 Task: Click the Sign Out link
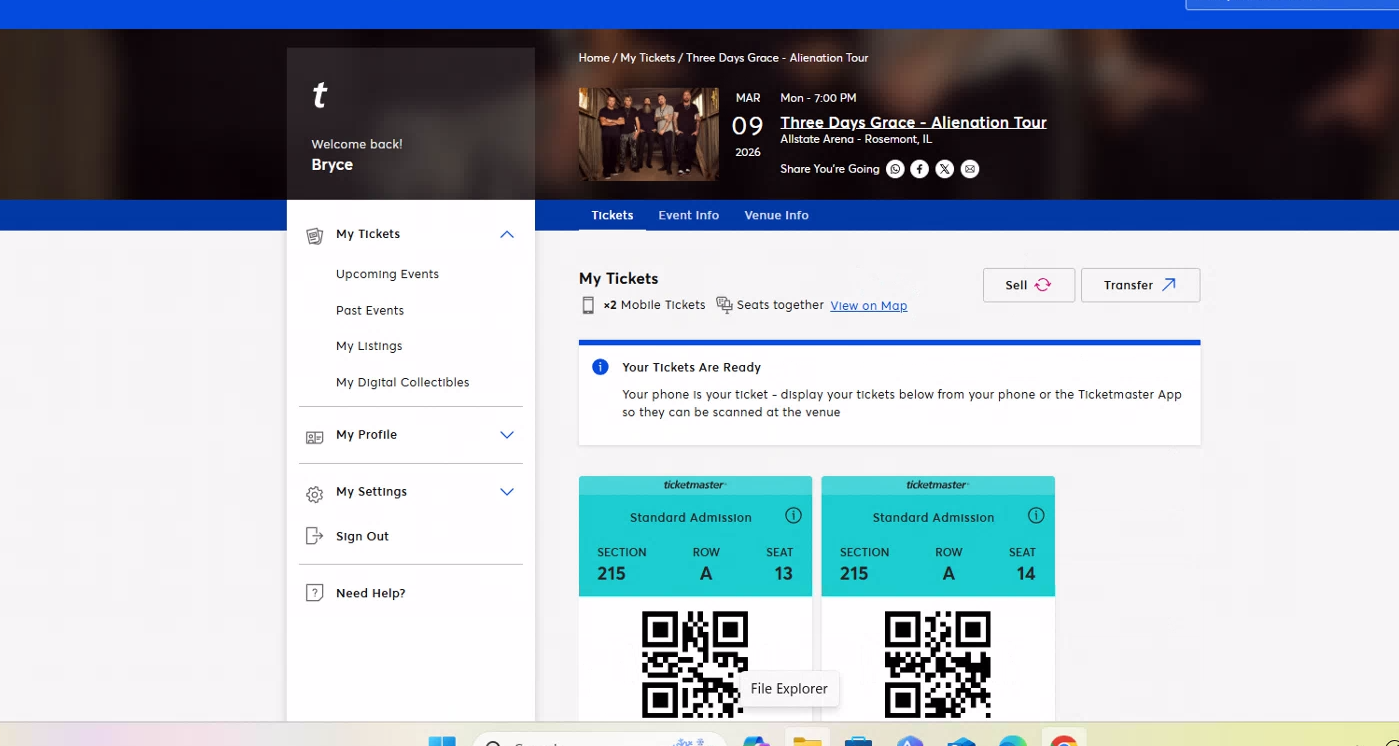(x=362, y=536)
